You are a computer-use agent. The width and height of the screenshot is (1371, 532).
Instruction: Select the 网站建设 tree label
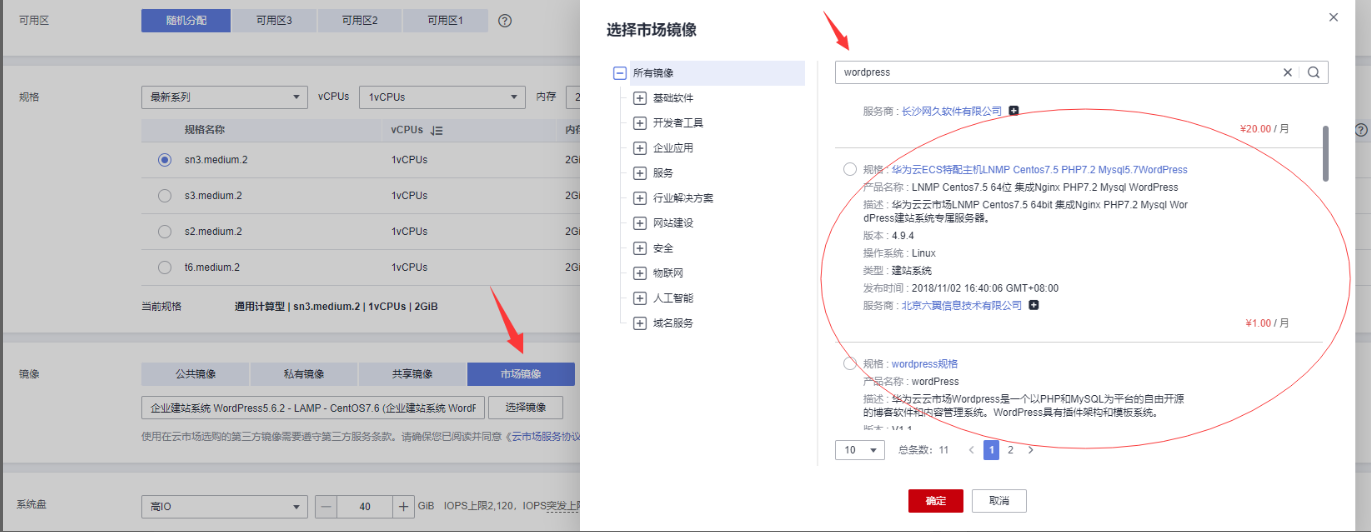[673, 223]
